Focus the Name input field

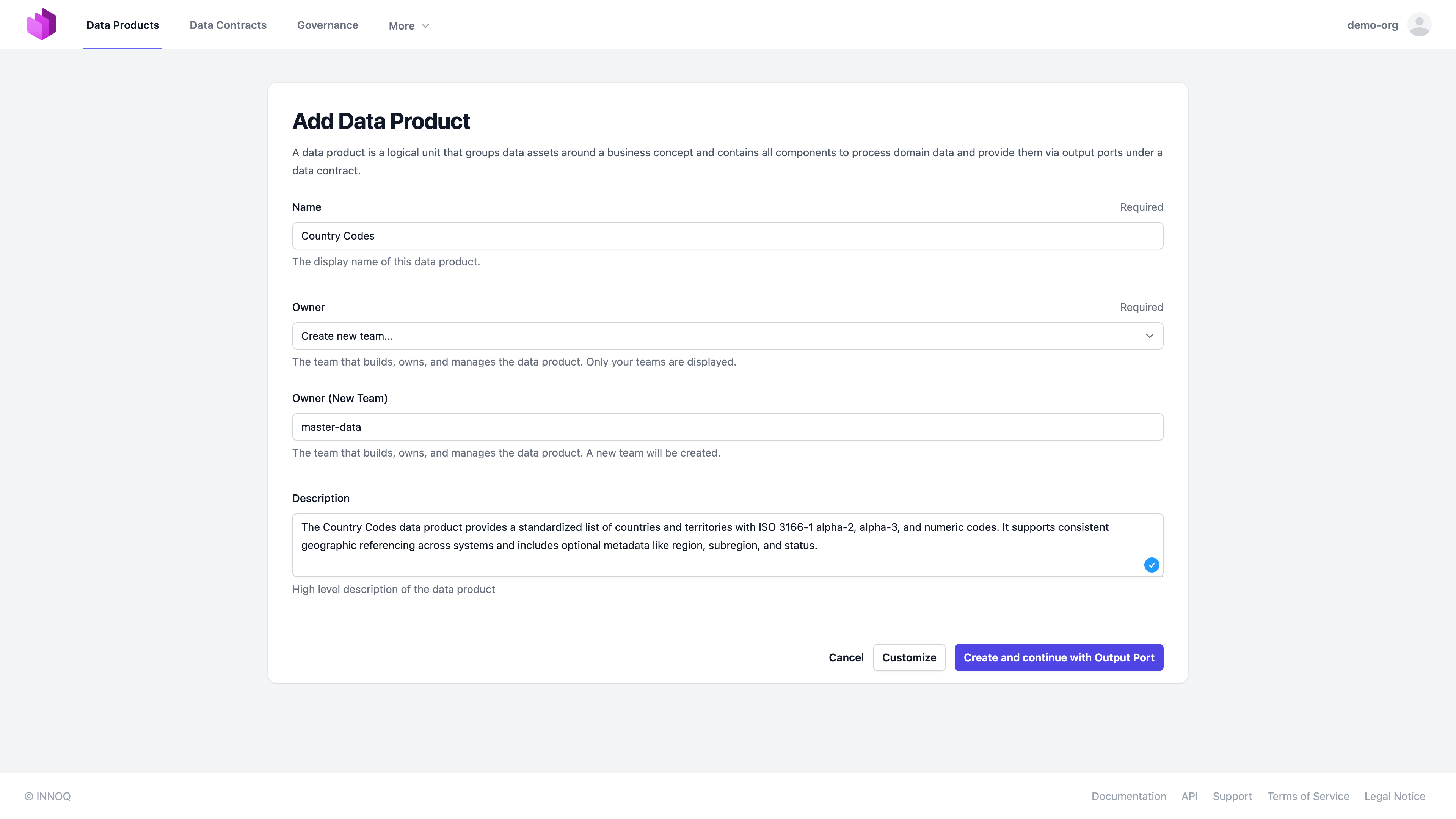(x=727, y=236)
